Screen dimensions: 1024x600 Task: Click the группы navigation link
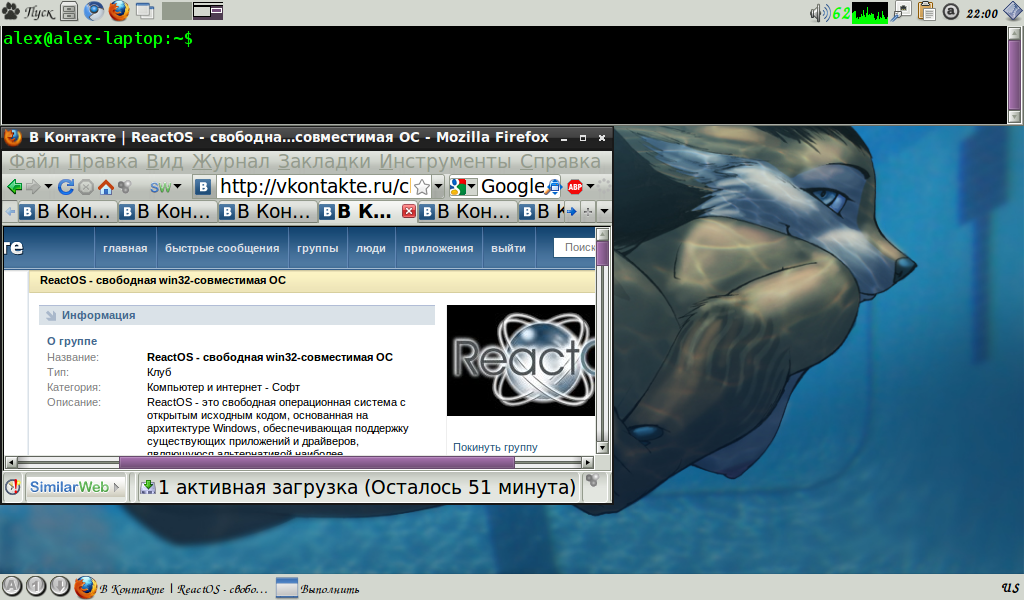point(317,249)
